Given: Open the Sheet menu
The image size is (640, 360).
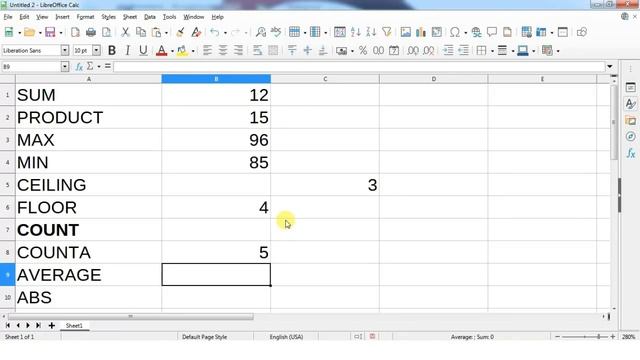Looking at the screenshot, I should tap(130, 17).
